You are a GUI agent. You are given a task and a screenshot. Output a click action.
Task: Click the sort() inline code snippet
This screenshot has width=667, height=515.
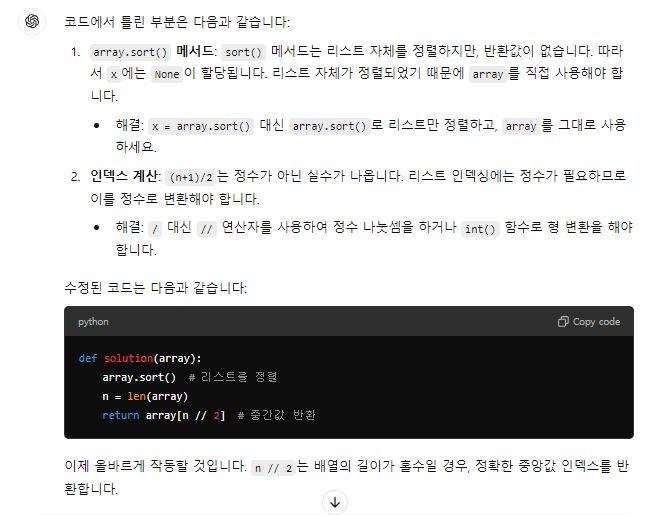243,52
